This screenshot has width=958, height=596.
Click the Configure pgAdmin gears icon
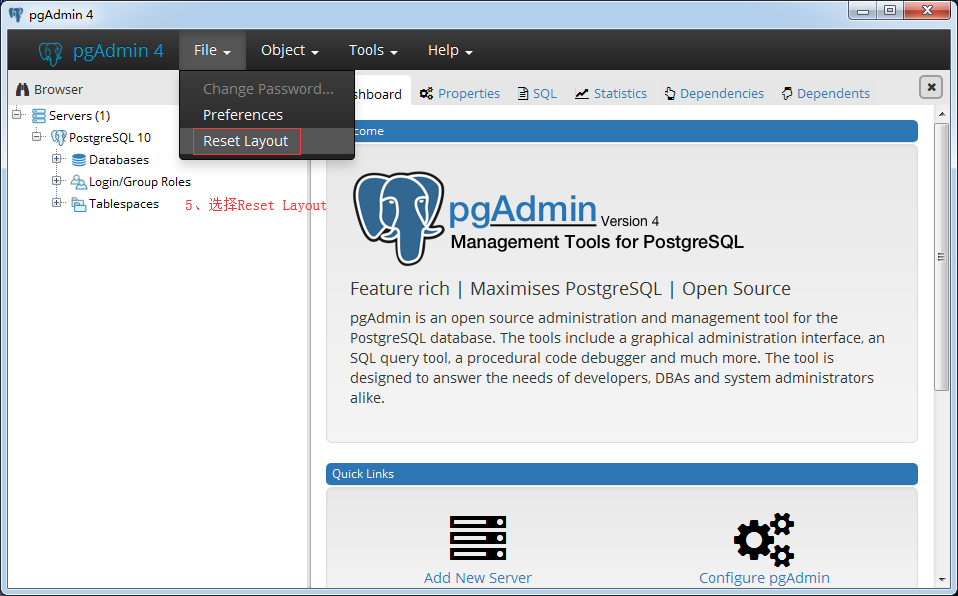[764, 539]
